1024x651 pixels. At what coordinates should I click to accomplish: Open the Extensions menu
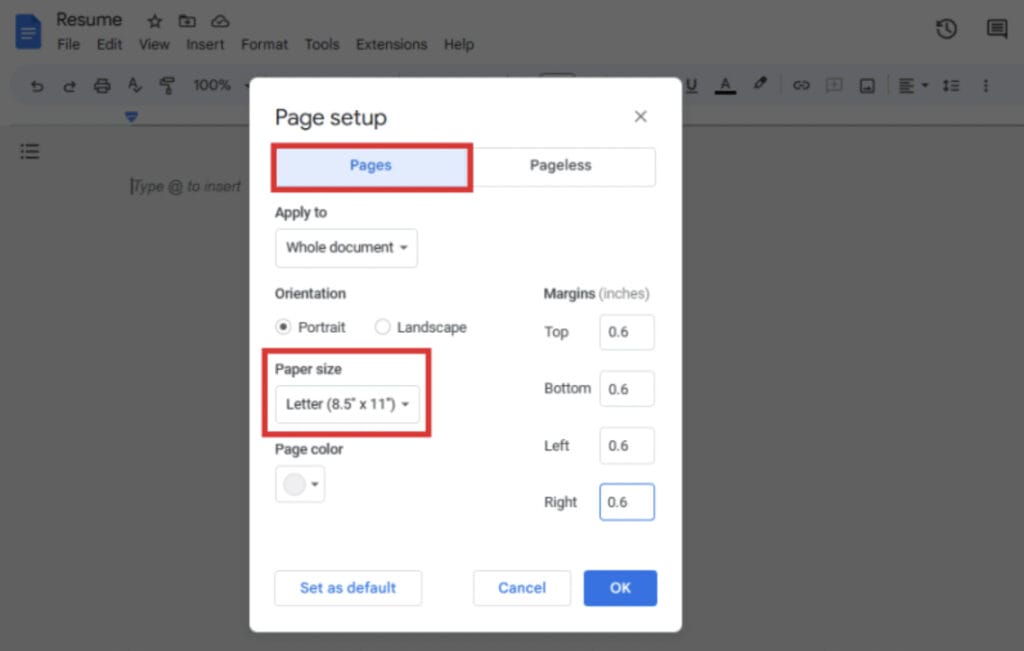[391, 44]
